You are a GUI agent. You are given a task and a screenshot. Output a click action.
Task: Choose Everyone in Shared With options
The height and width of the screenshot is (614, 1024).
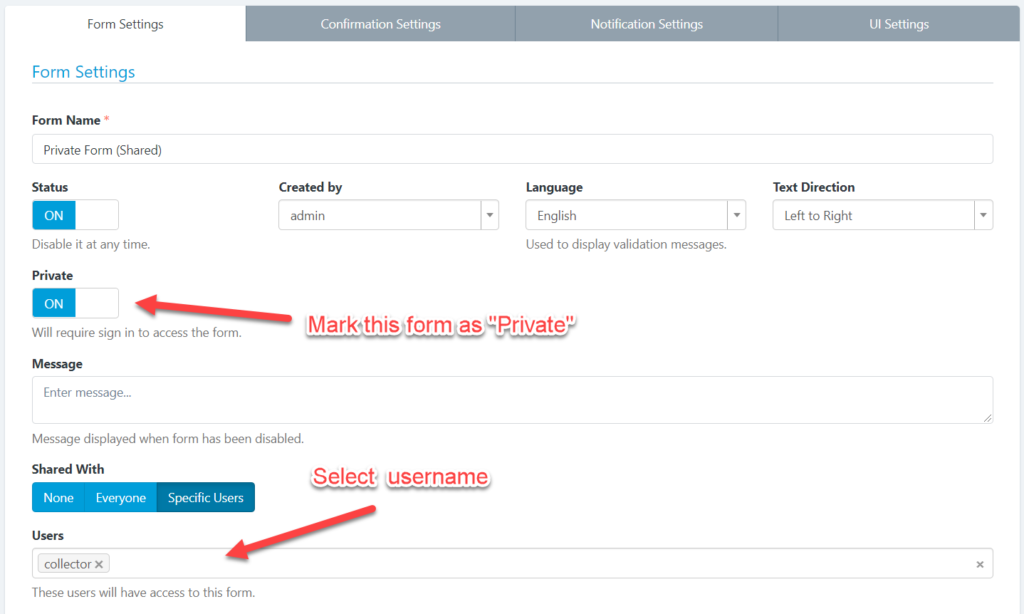[120, 497]
